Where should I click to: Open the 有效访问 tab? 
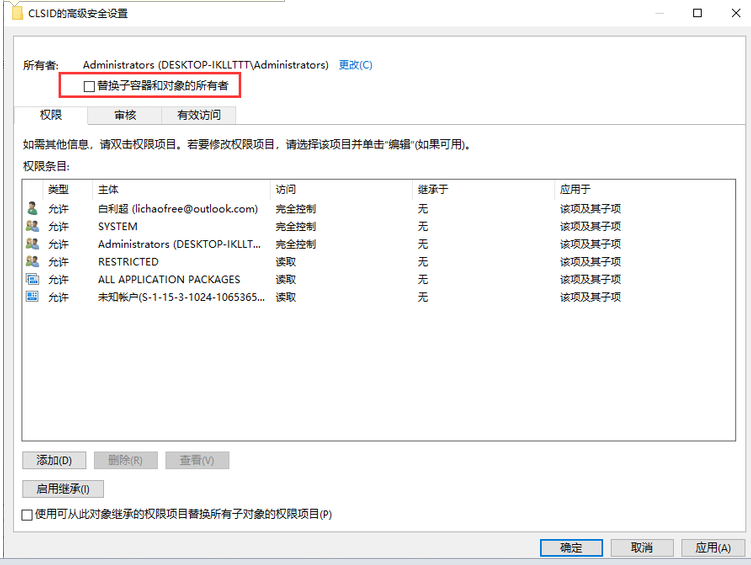(199, 115)
